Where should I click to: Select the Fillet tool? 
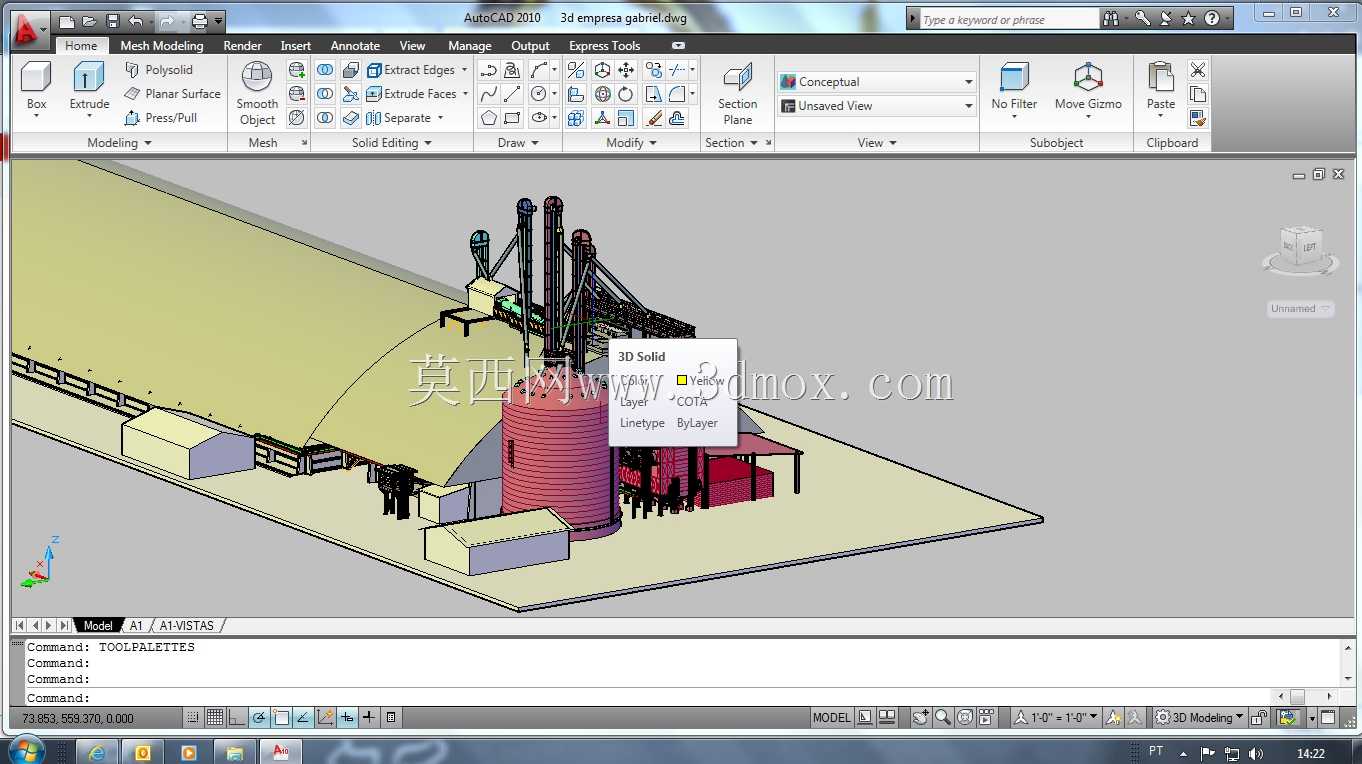677,94
